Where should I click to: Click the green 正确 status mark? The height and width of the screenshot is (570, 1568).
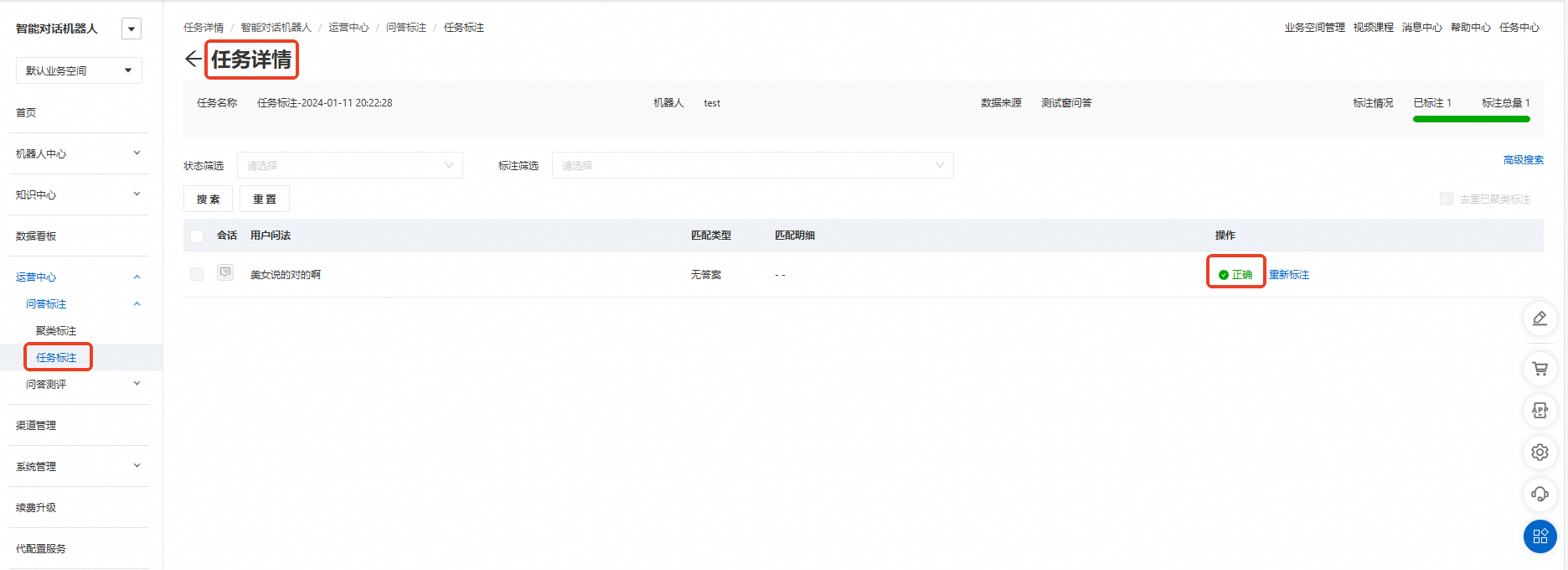point(1235,275)
